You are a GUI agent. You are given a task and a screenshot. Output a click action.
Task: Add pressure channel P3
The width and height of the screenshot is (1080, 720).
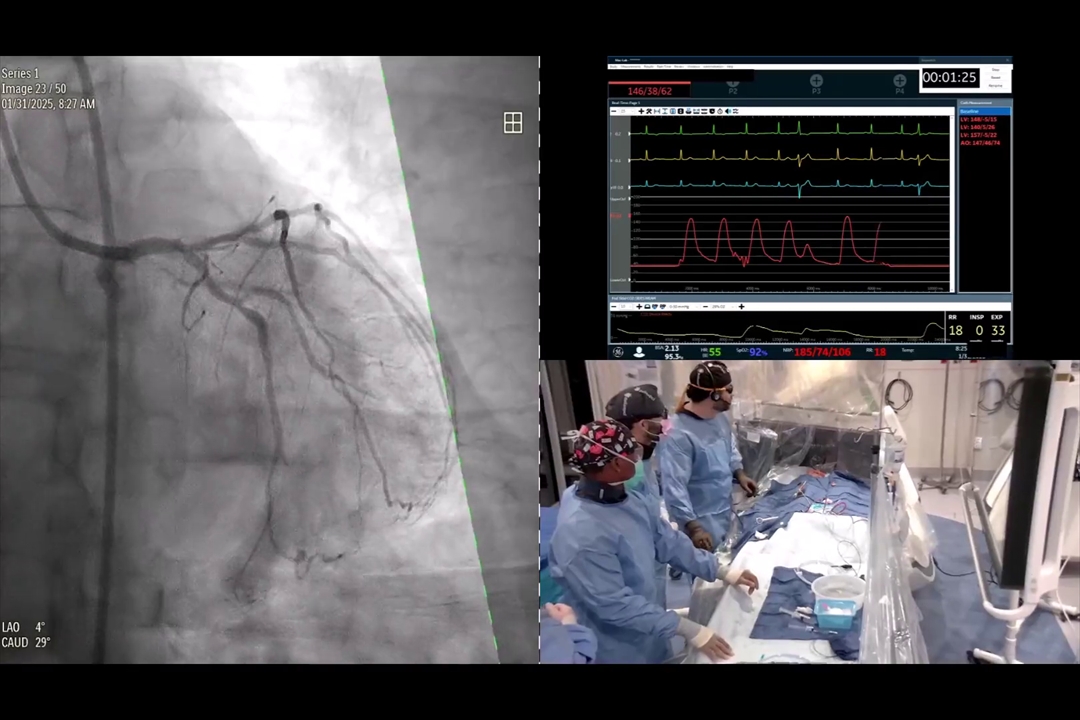pos(816,82)
